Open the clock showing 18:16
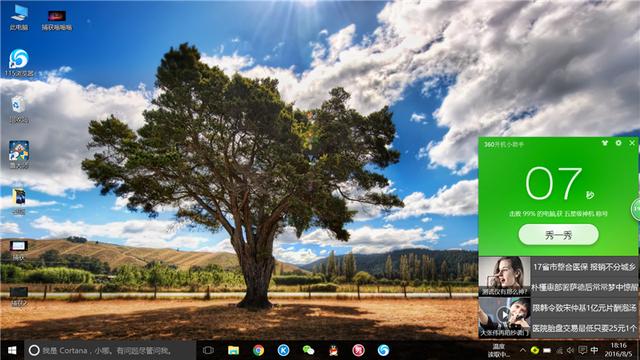The width and height of the screenshot is (640, 360). pos(618,350)
